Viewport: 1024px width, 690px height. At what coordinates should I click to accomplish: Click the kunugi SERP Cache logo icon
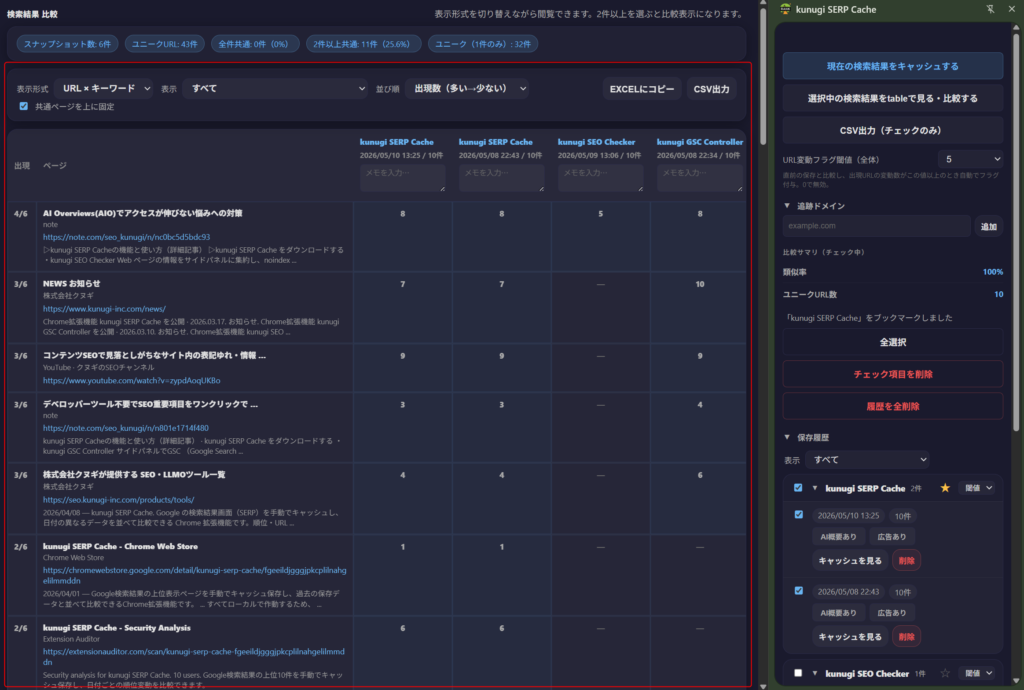pos(785,9)
